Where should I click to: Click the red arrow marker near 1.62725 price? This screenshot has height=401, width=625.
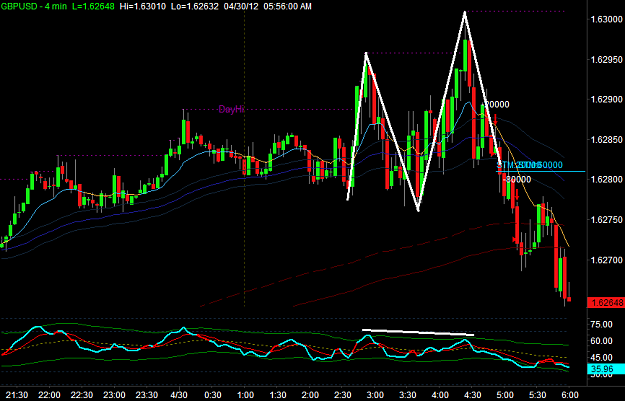pos(515,240)
